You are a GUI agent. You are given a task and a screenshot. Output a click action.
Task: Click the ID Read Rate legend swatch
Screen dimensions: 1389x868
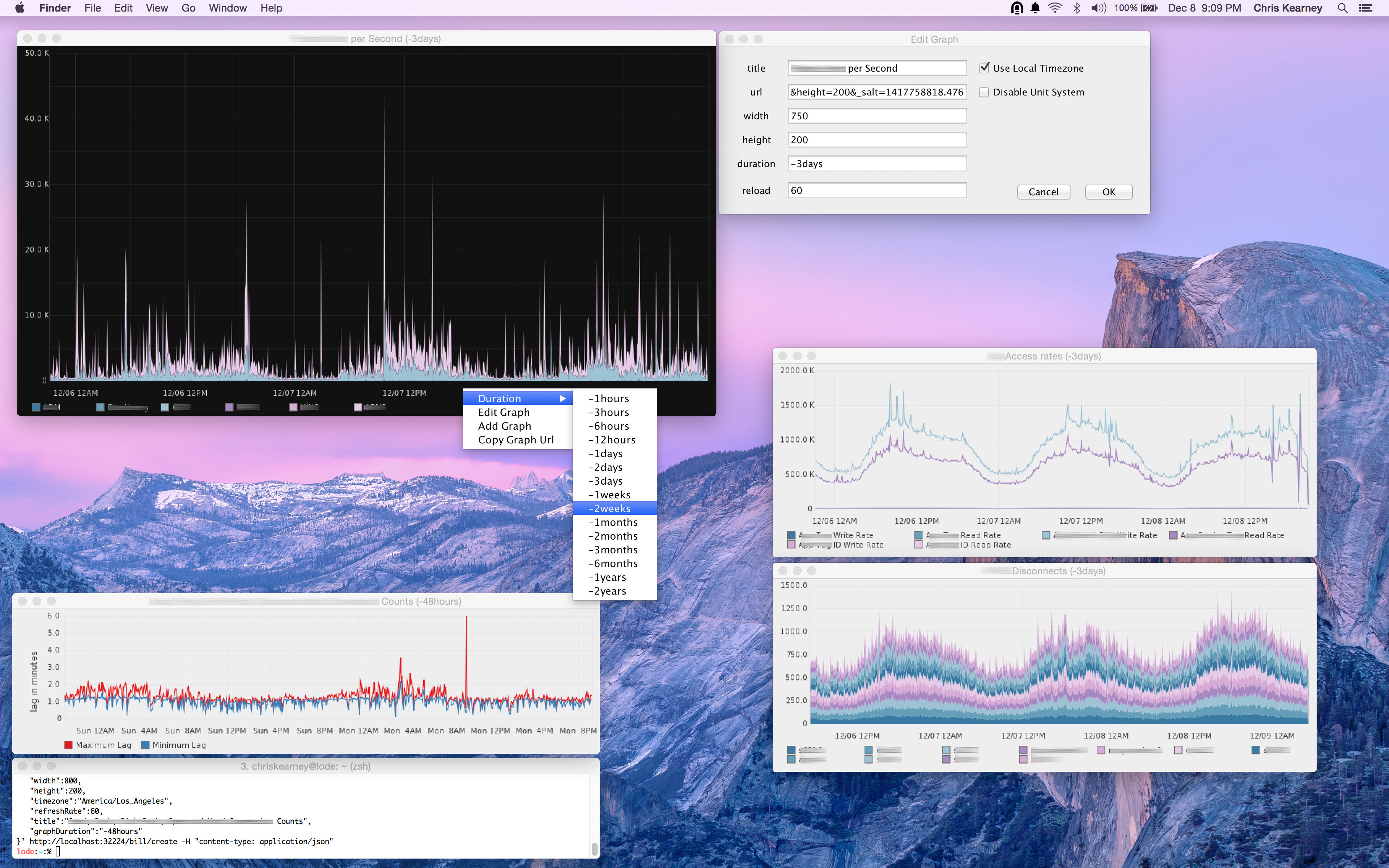pos(919,545)
